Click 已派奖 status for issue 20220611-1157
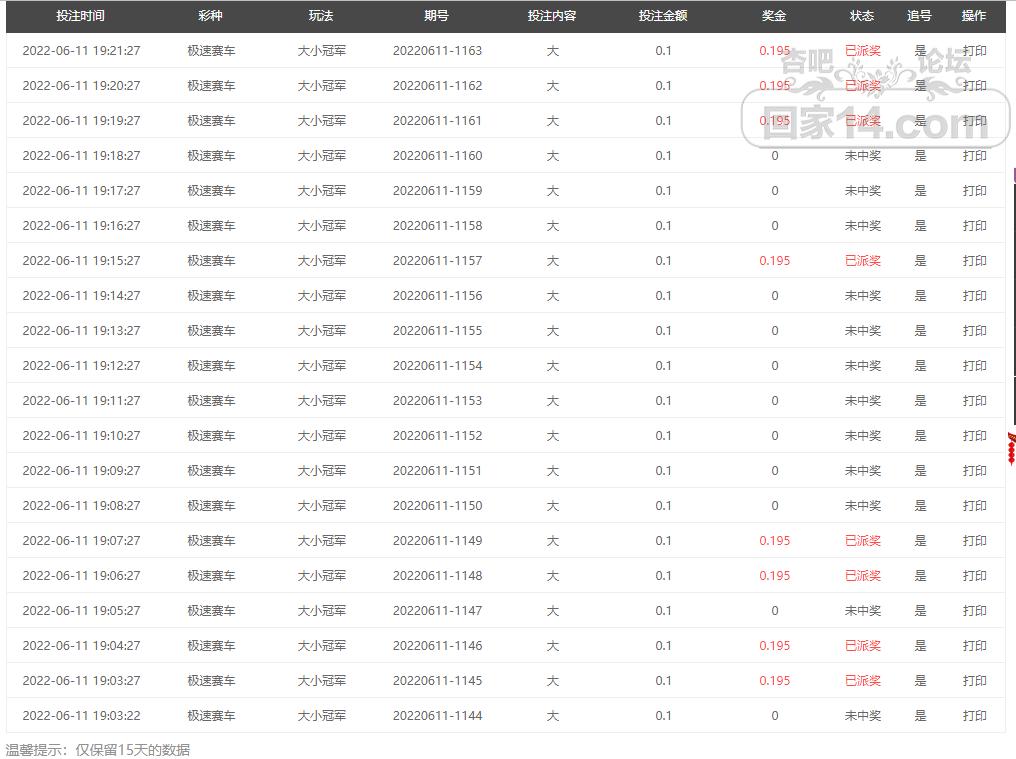Screen dimensions: 1016x759 (x=862, y=261)
